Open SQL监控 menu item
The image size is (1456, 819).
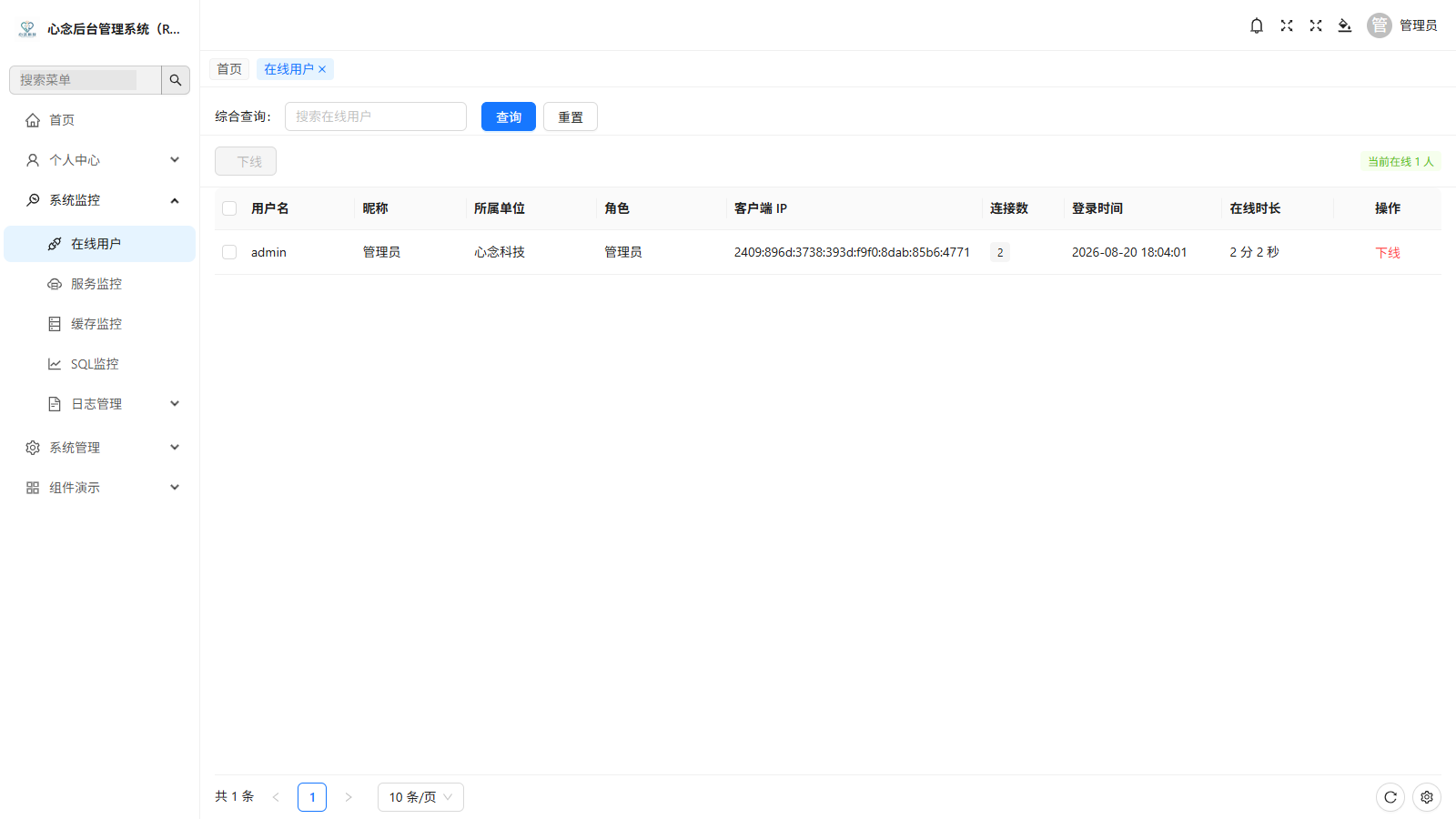click(100, 364)
